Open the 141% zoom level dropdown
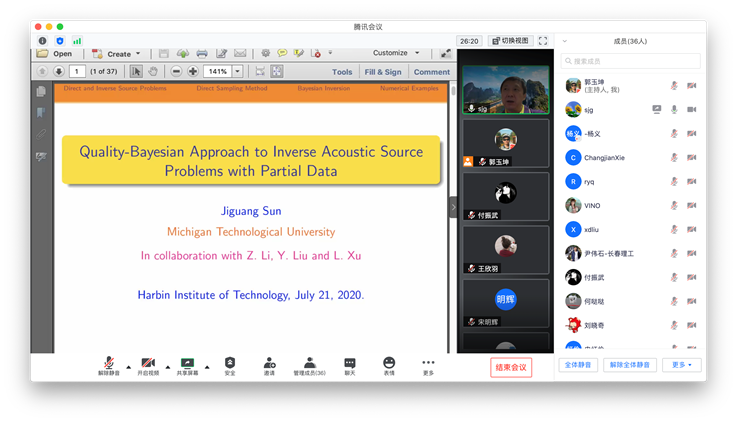Screen dimensions: 737x422 pos(238,72)
